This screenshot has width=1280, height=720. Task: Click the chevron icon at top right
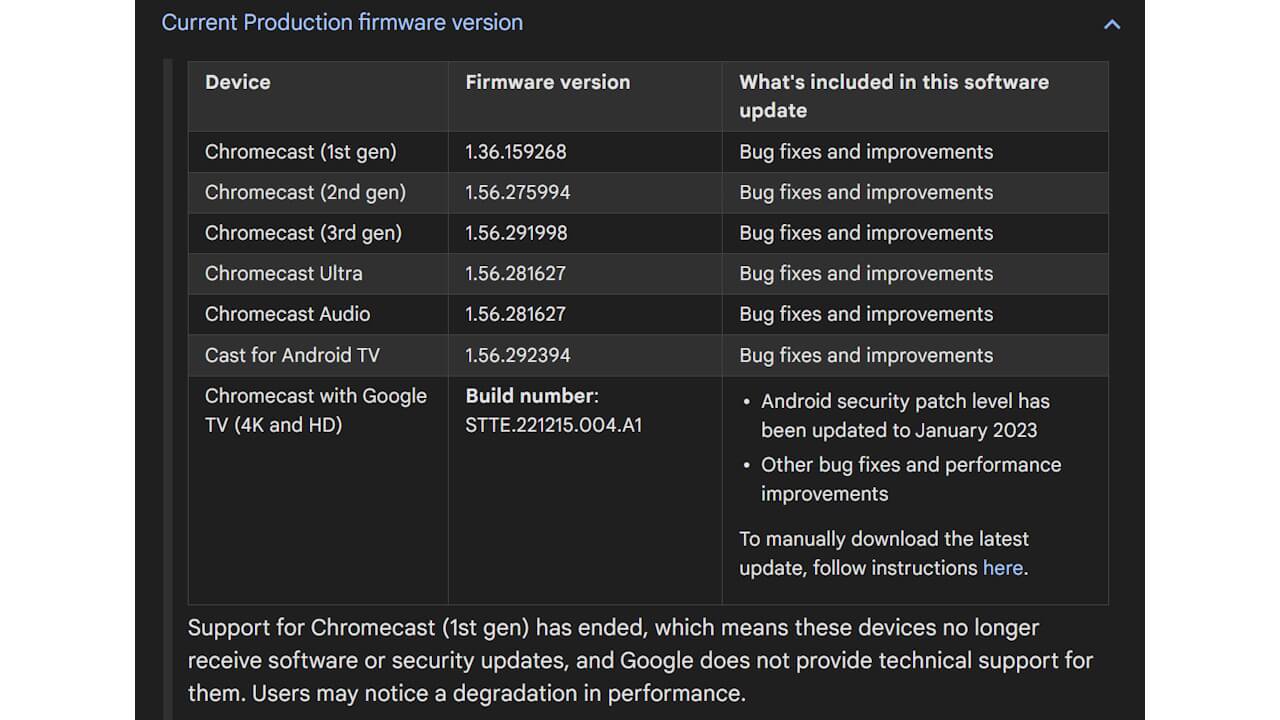(1112, 24)
